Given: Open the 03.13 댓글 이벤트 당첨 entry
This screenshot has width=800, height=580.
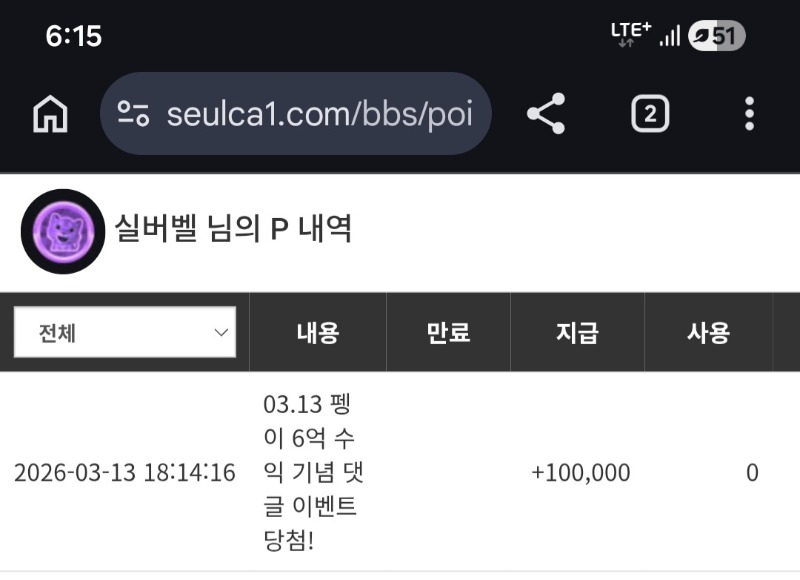Looking at the screenshot, I should (310, 472).
